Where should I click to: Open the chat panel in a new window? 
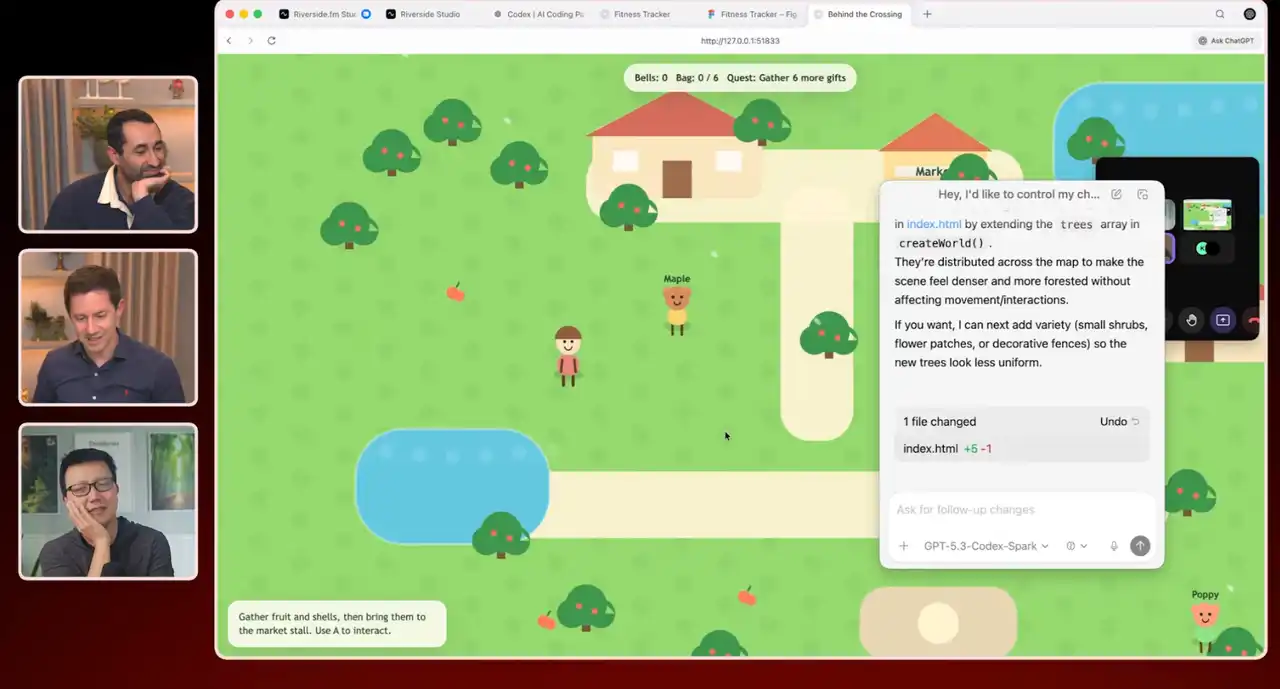point(1143,194)
